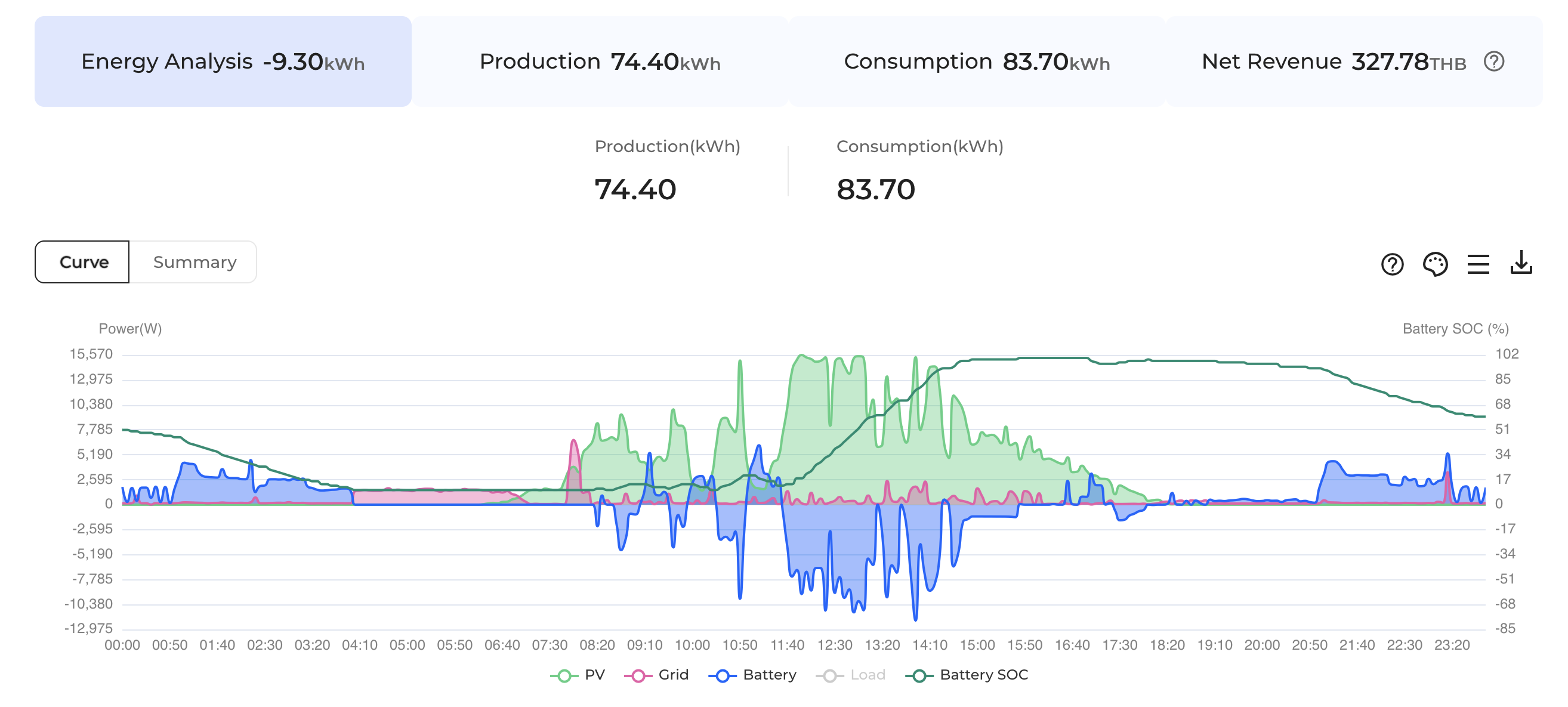This screenshot has width=1568, height=707.
Task: Click the 12:30 time axis label
Action: click(x=834, y=645)
